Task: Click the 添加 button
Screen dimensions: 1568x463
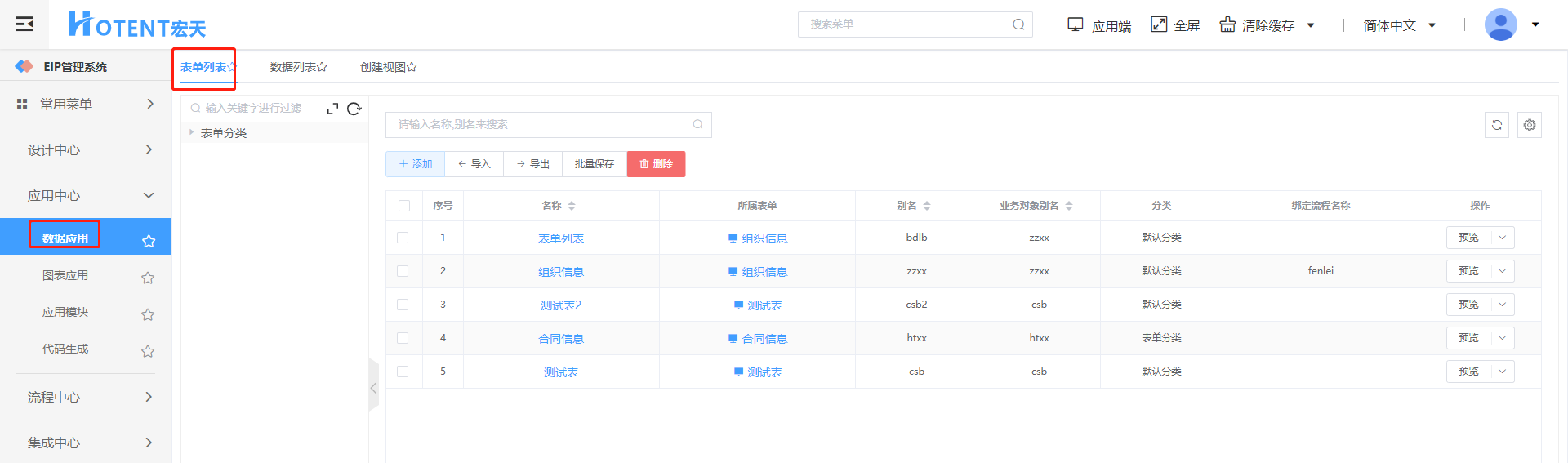Action: [x=415, y=164]
